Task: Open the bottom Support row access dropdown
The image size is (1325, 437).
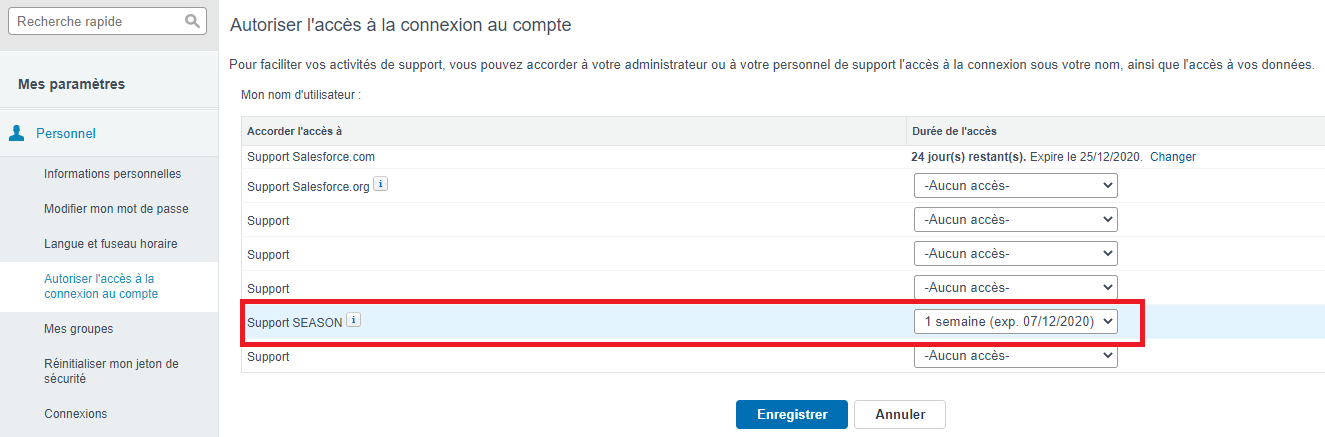Action: [x=1015, y=356]
